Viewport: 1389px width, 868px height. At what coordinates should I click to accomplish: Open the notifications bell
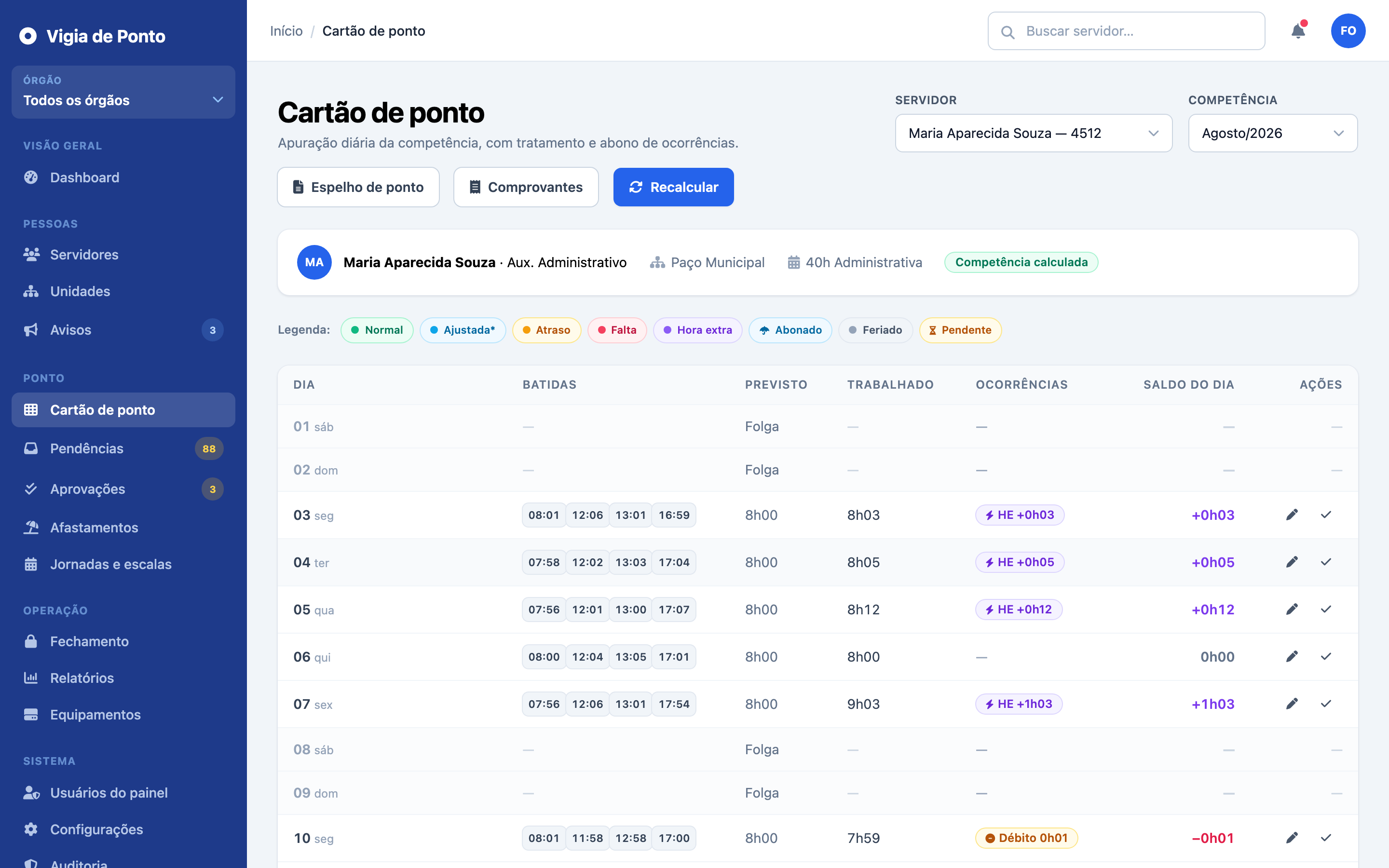tap(1298, 31)
